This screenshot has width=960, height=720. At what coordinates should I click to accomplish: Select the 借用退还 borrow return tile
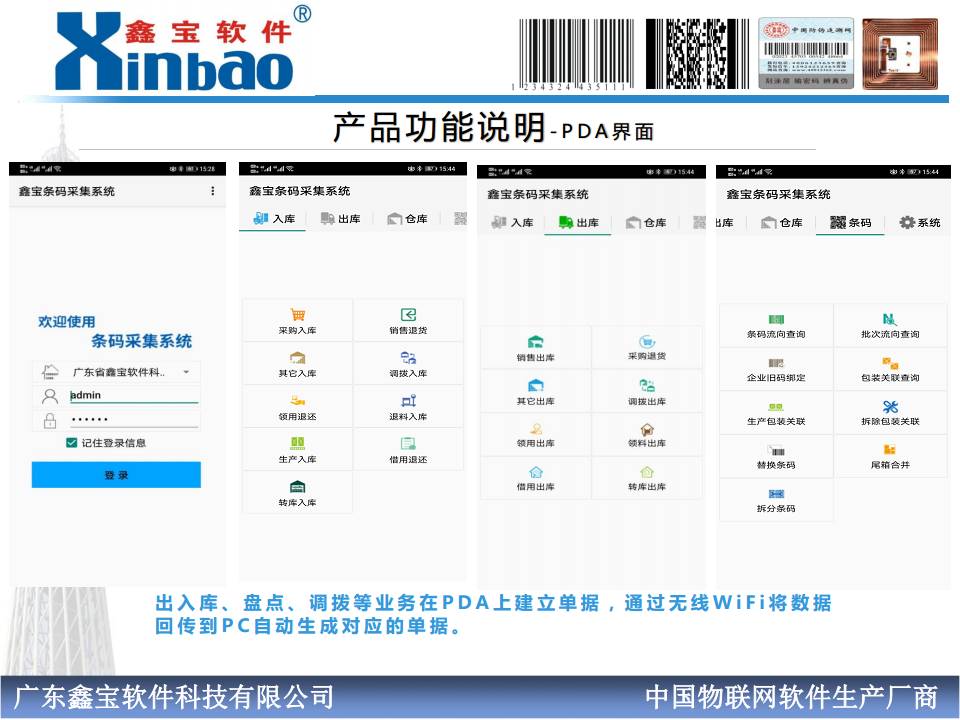click(408, 449)
